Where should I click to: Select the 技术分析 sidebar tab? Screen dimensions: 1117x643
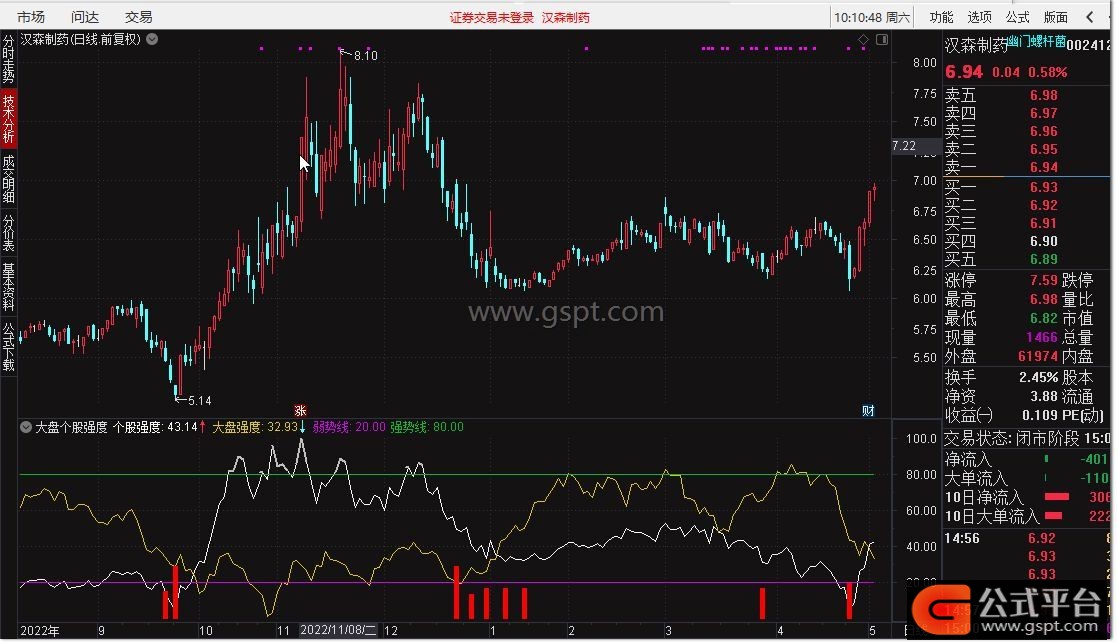point(8,118)
